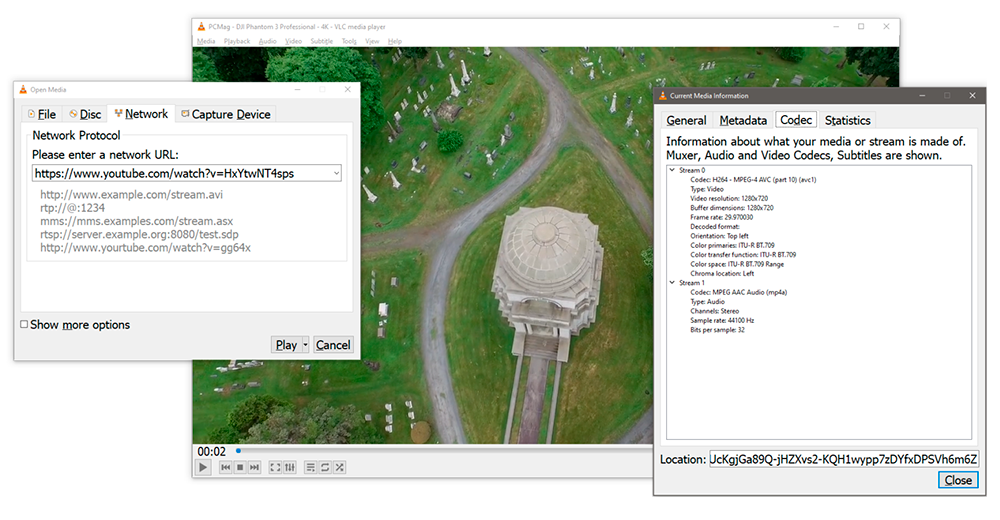
Task: Open the Media menu in VLC
Action: click(x=206, y=41)
